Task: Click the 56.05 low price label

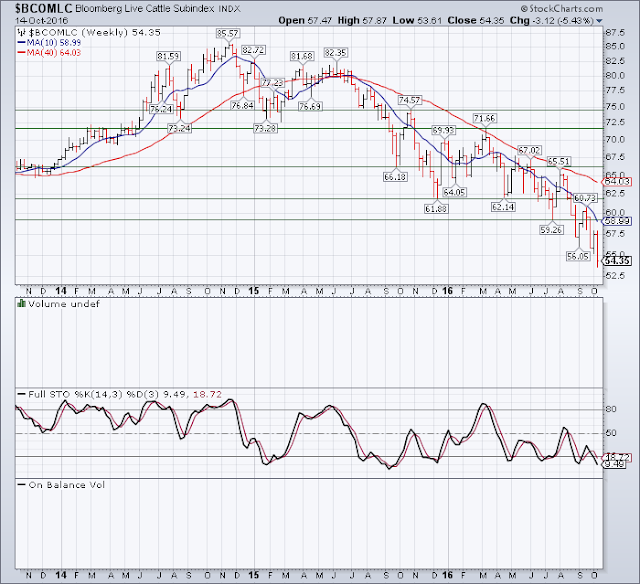Action: (578, 256)
